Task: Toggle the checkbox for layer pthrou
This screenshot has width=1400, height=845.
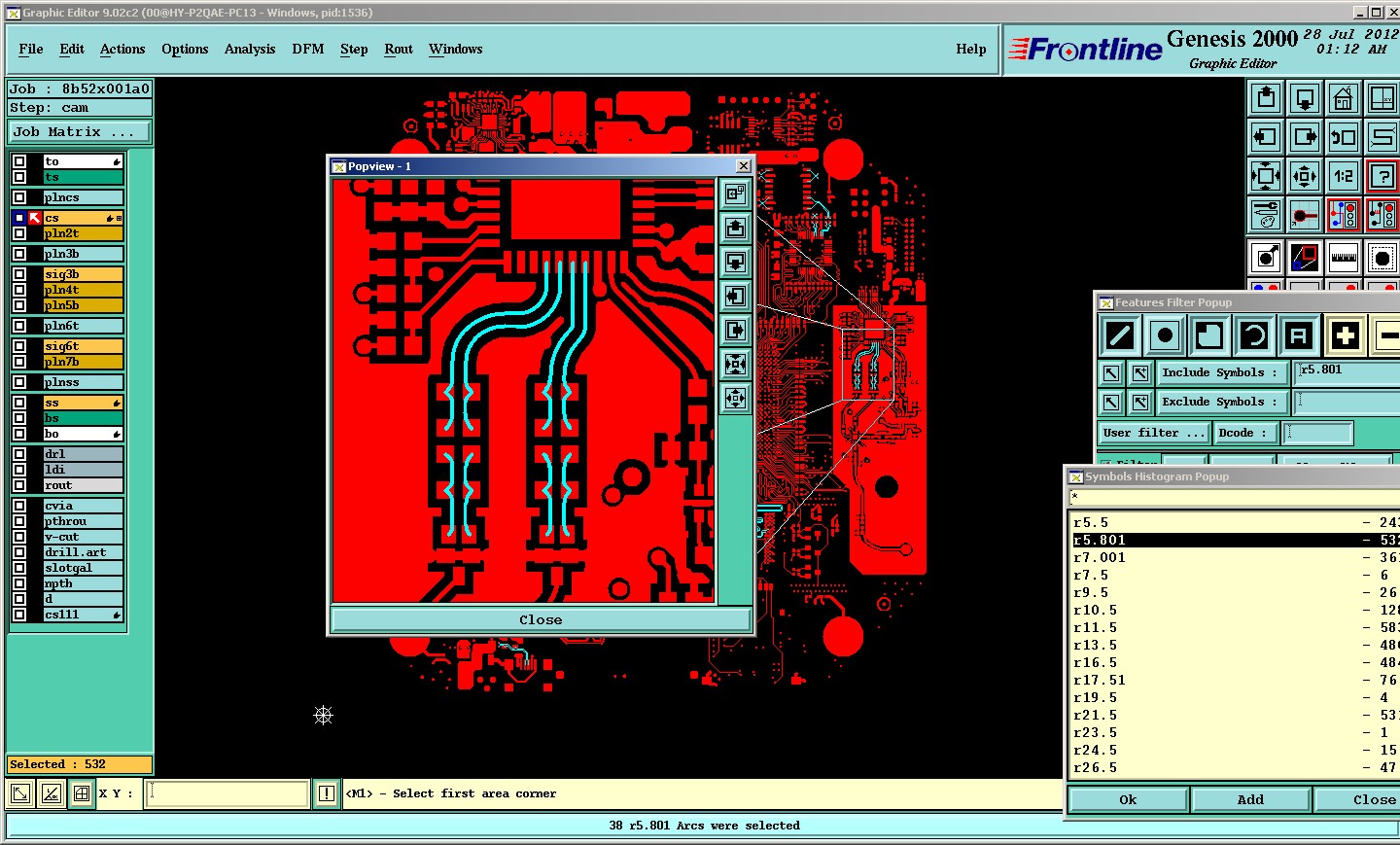Action: click(x=19, y=521)
